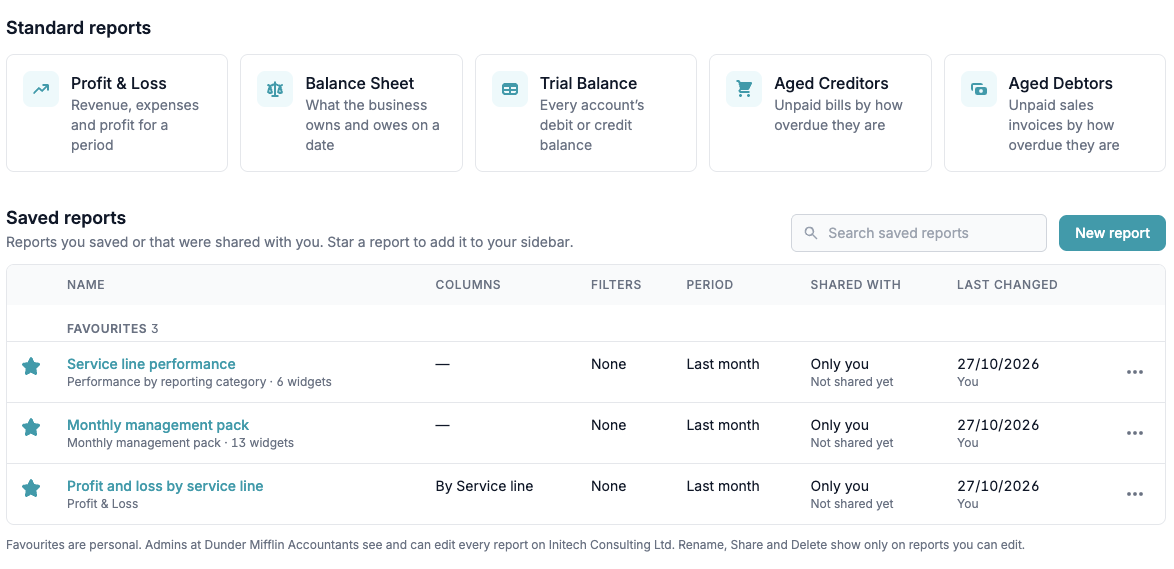Focus the Search saved reports field
This screenshot has height=569, width=1174.
coord(919,233)
